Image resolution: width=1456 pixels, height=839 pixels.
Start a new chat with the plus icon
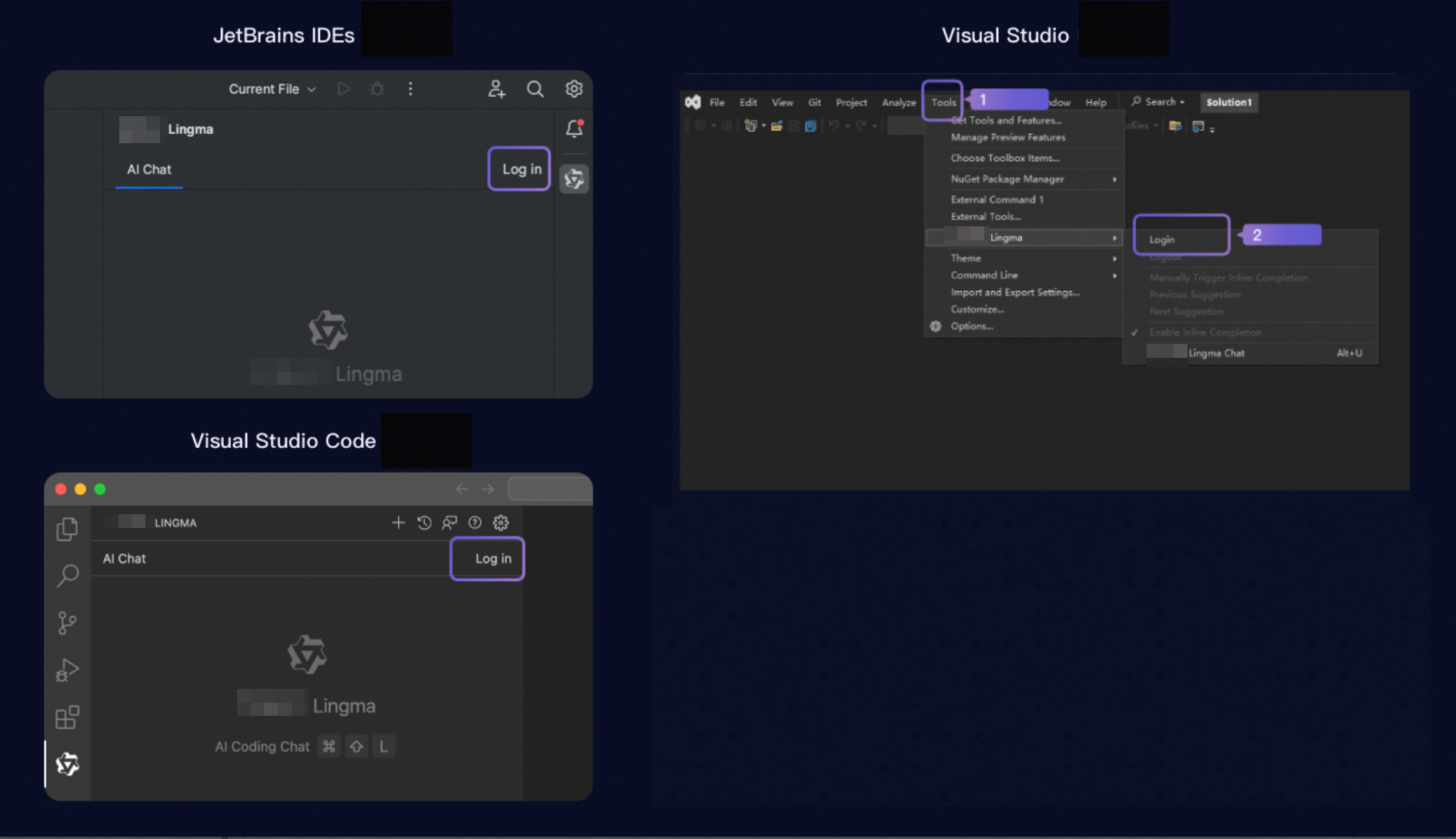pos(398,523)
